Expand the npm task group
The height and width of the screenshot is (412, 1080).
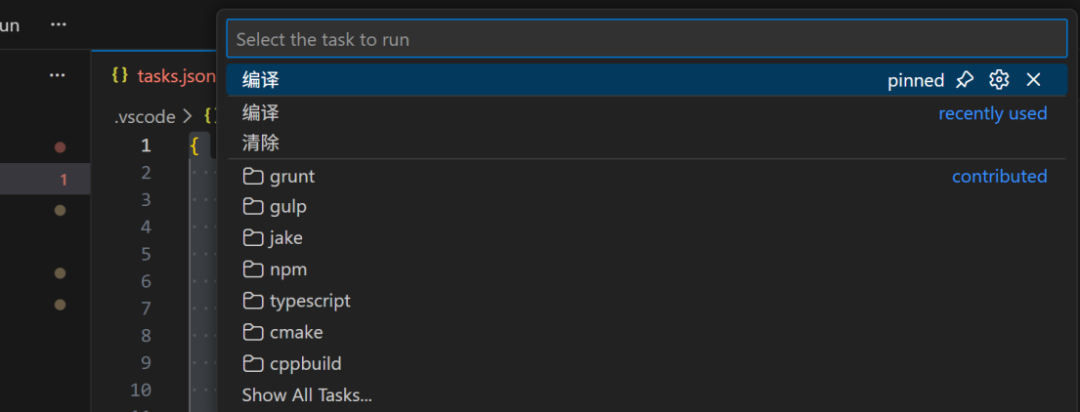[x=646, y=269]
